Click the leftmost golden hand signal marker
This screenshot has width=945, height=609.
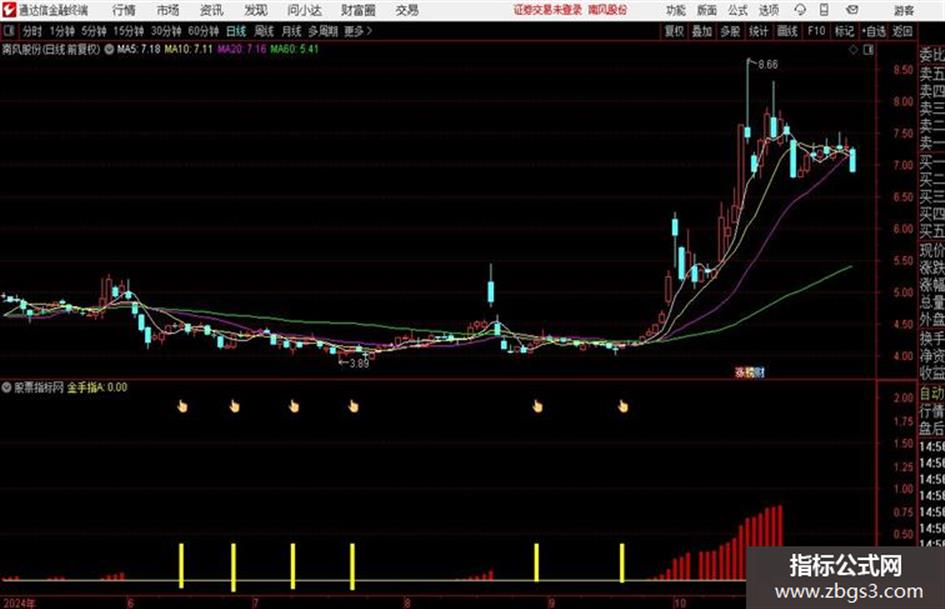pyautogui.click(x=182, y=406)
